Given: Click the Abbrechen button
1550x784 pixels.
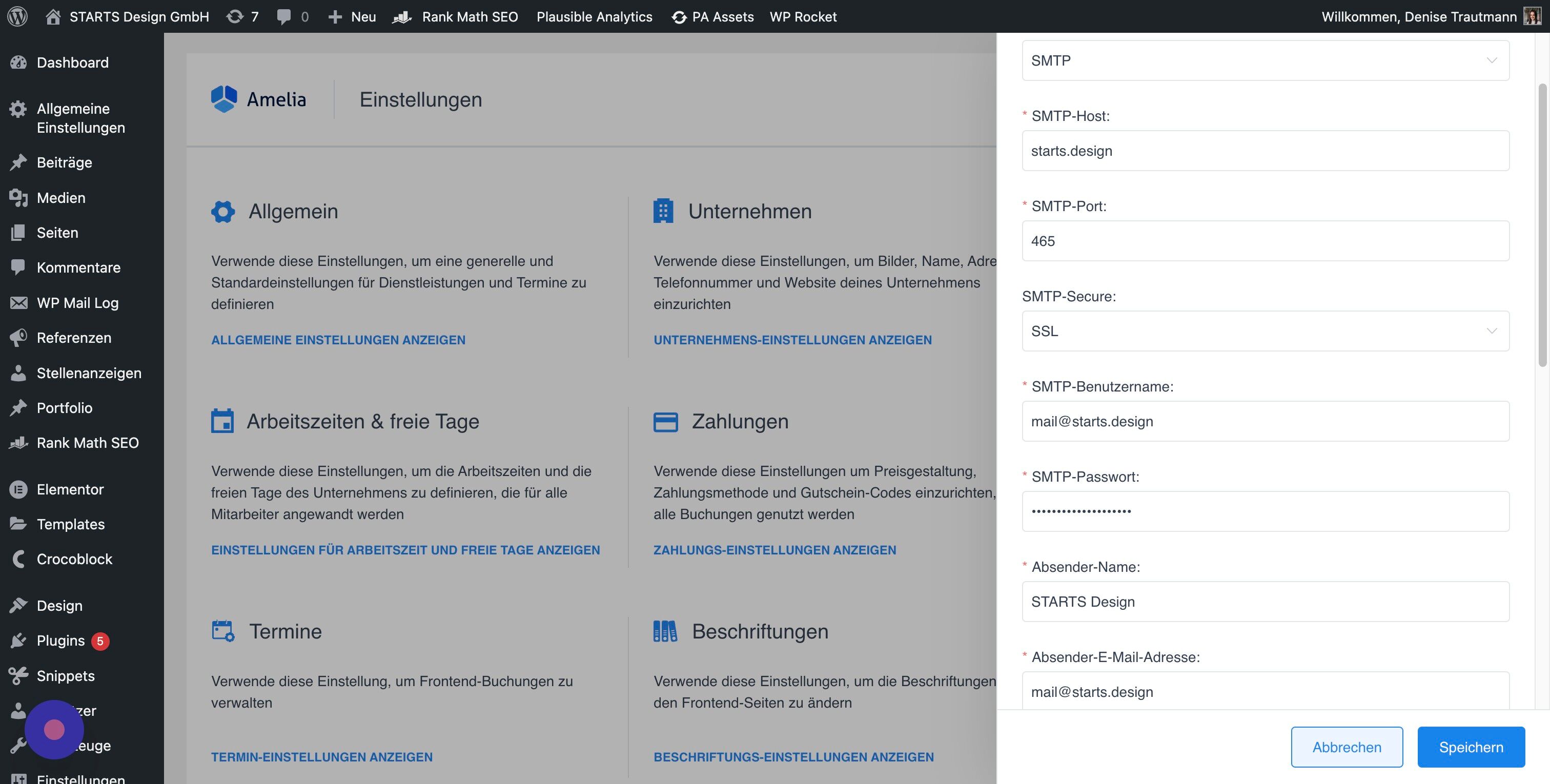Looking at the screenshot, I should click(x=1347, y=747).
